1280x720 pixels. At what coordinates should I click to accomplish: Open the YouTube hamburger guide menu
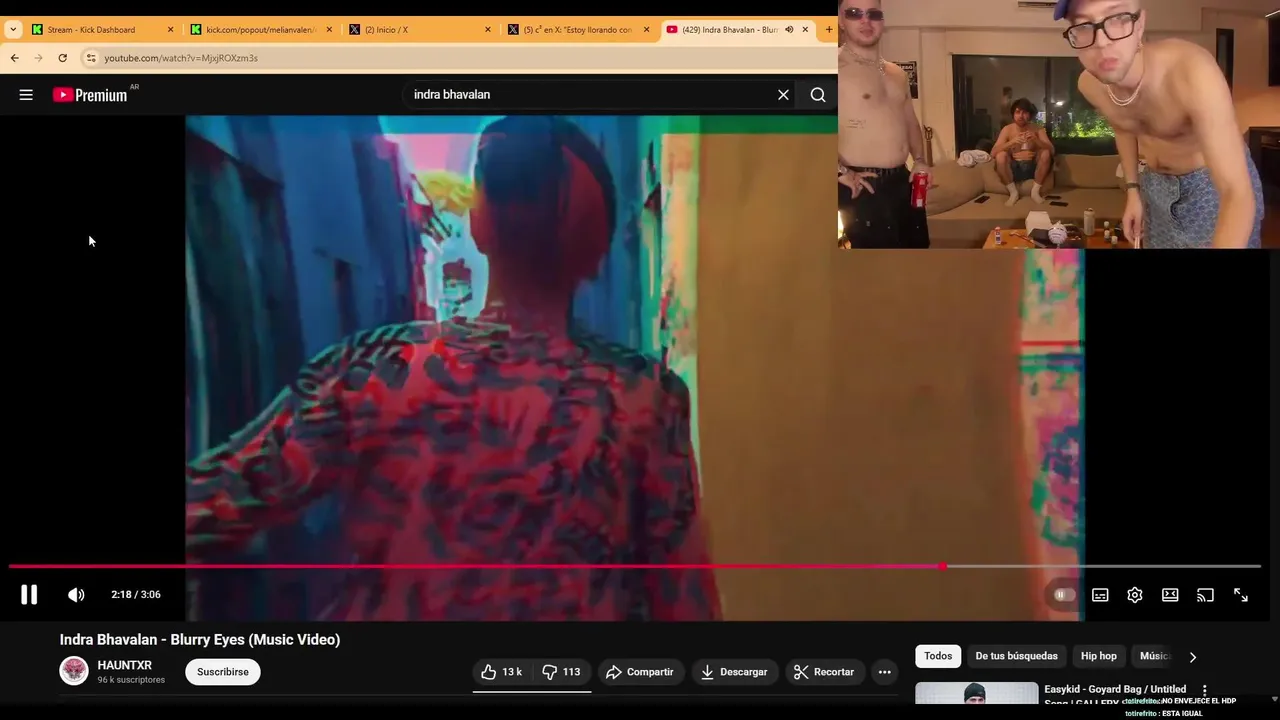[x=26, y=95]
